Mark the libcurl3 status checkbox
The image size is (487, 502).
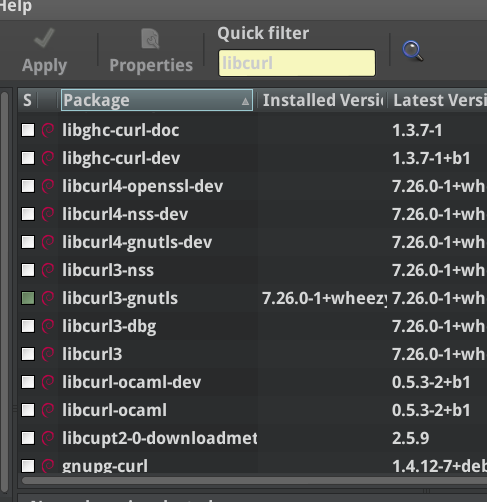(x=28, y=354)
